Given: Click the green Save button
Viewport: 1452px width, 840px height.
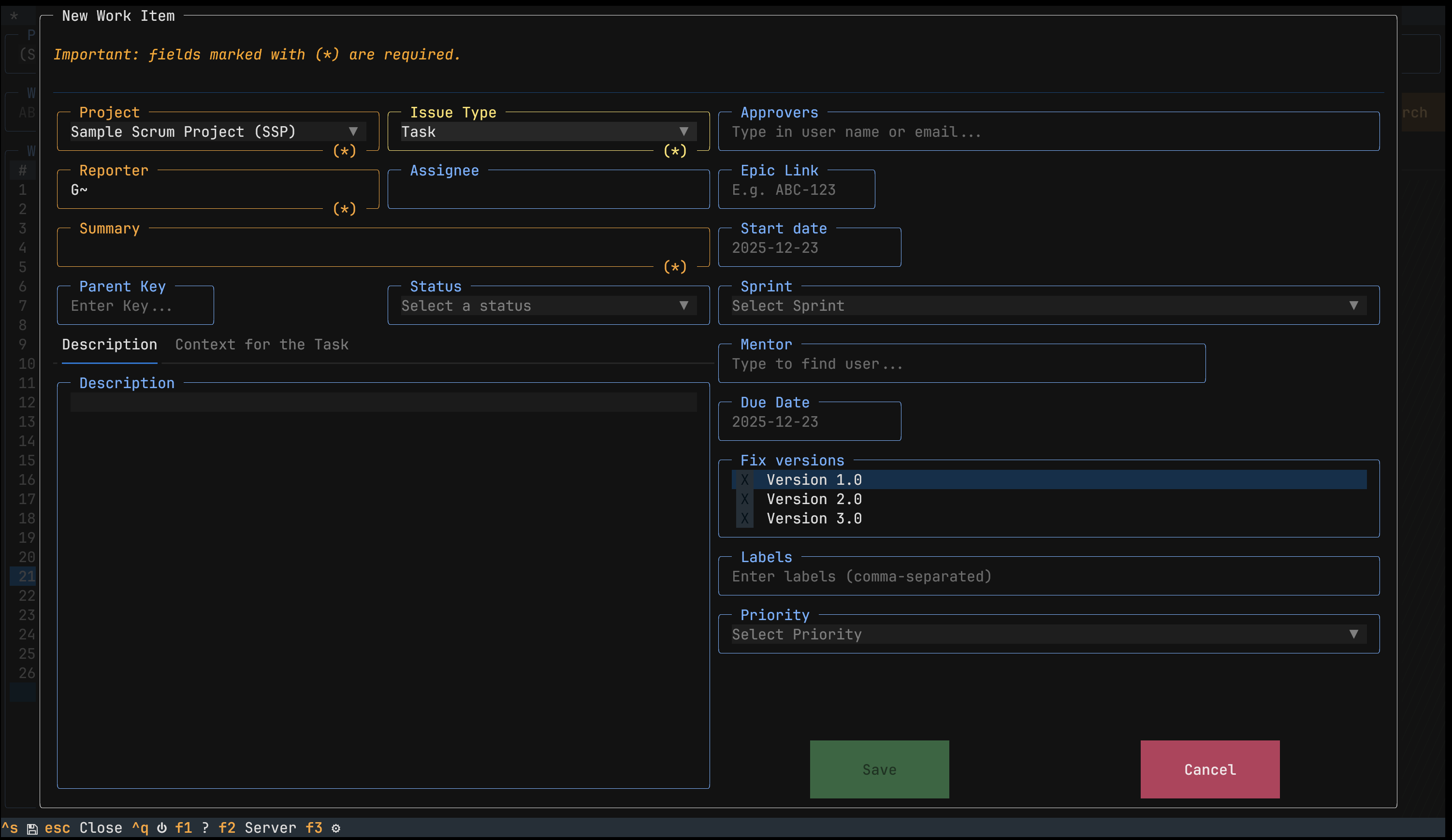Looking at the screenshot, I should pos(879,769).
